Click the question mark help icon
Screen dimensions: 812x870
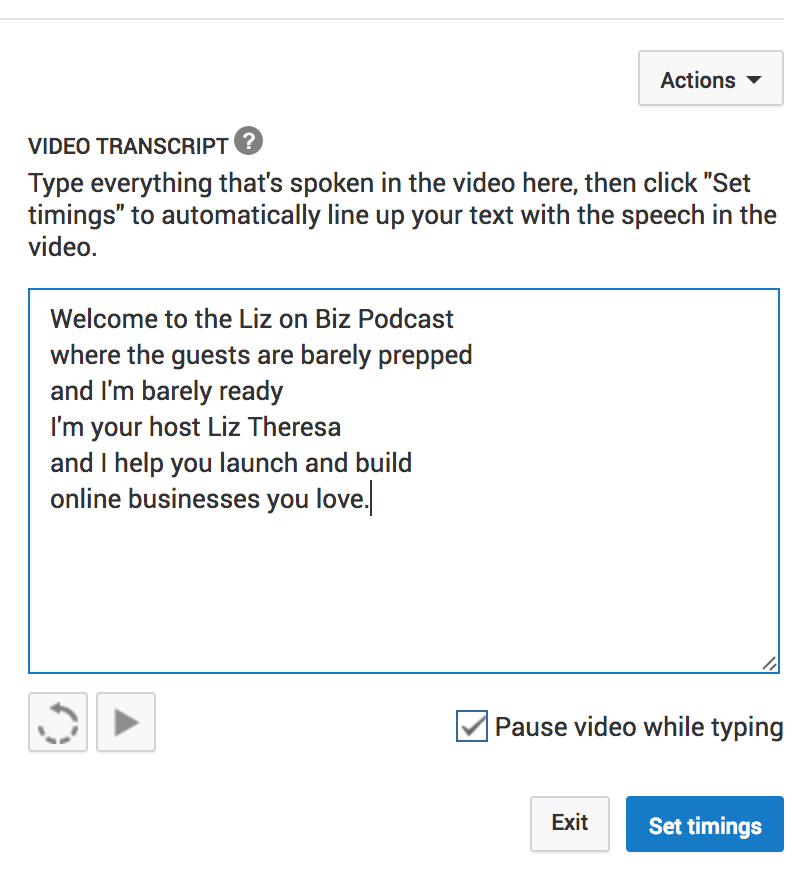pos(246,141)
